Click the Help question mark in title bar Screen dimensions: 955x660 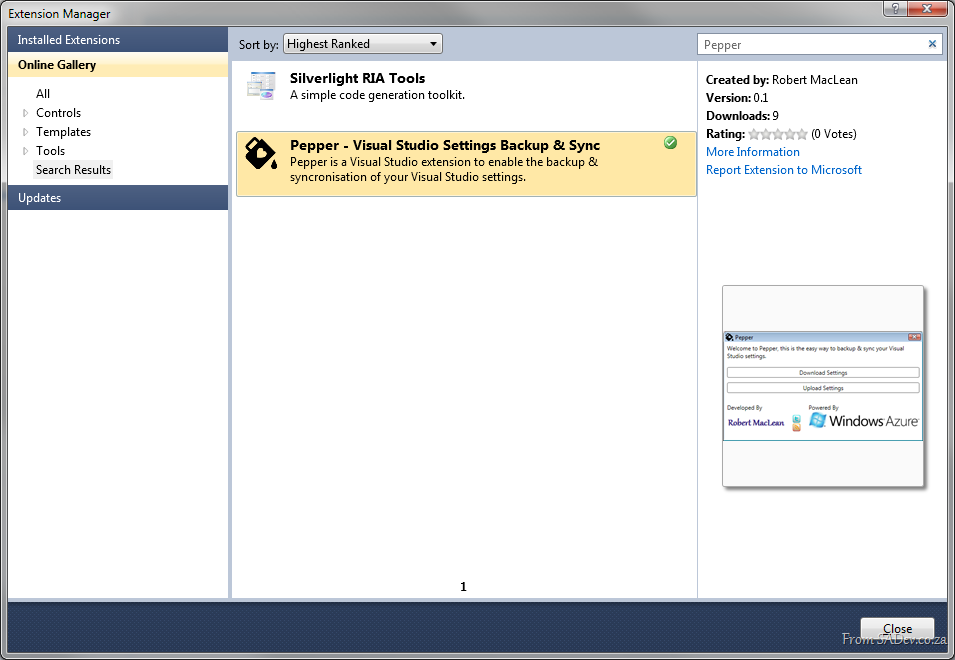[895, 9]
